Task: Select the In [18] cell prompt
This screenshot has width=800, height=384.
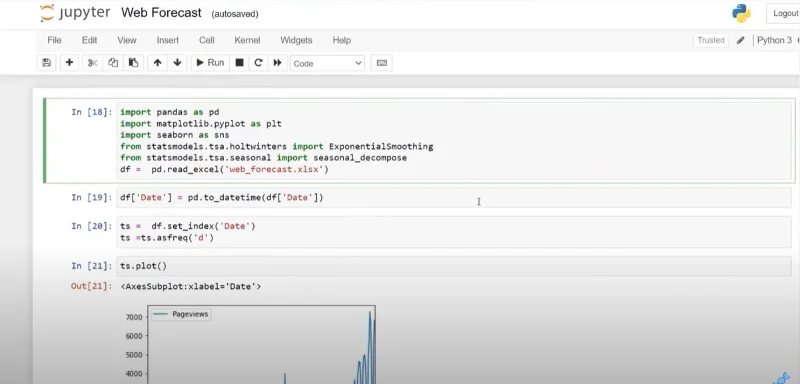Action: (x=91, y=112)
